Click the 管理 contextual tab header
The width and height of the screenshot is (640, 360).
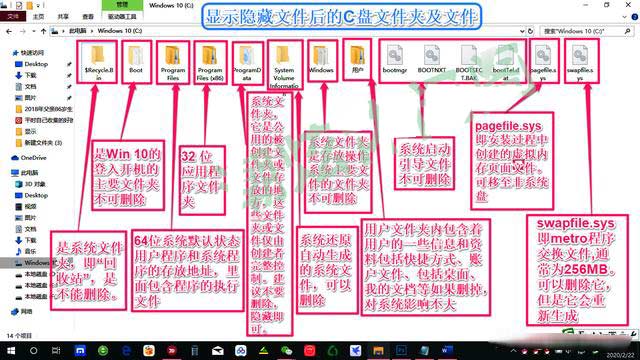pyautogui.click(x=122, y=4)
